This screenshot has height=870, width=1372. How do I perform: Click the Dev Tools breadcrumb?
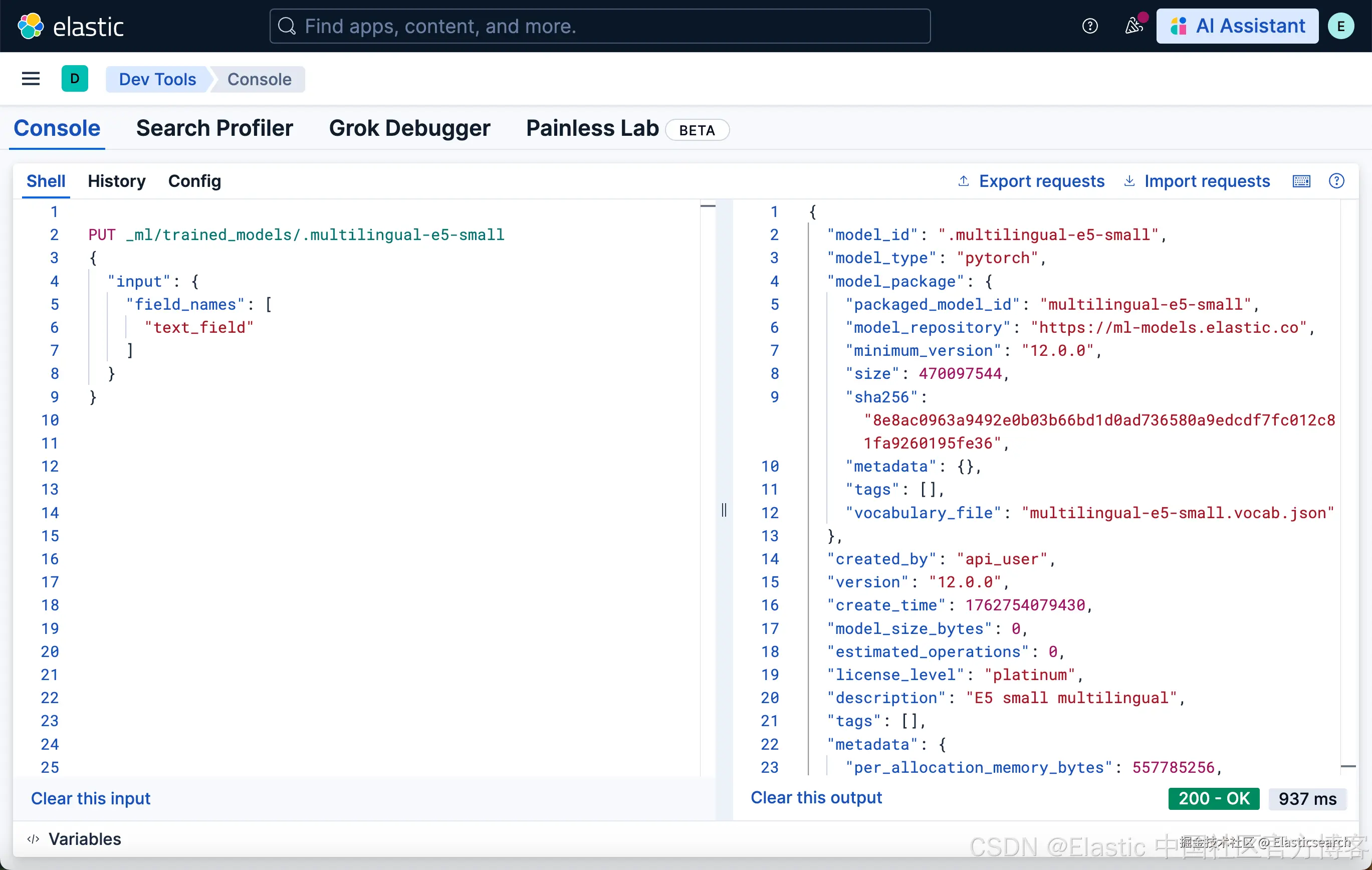pyautogui.click(x=157, y=79)
